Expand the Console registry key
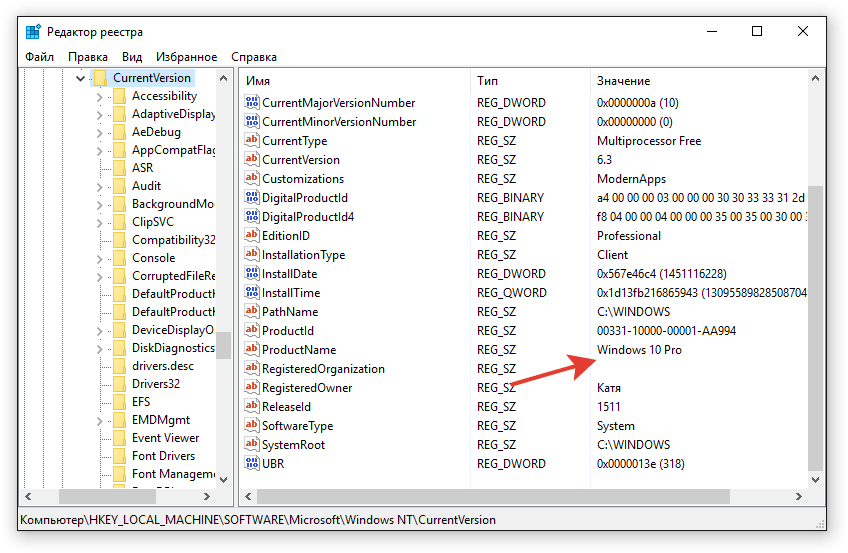This screenshot has height=553, width=848. pos(99,258)
